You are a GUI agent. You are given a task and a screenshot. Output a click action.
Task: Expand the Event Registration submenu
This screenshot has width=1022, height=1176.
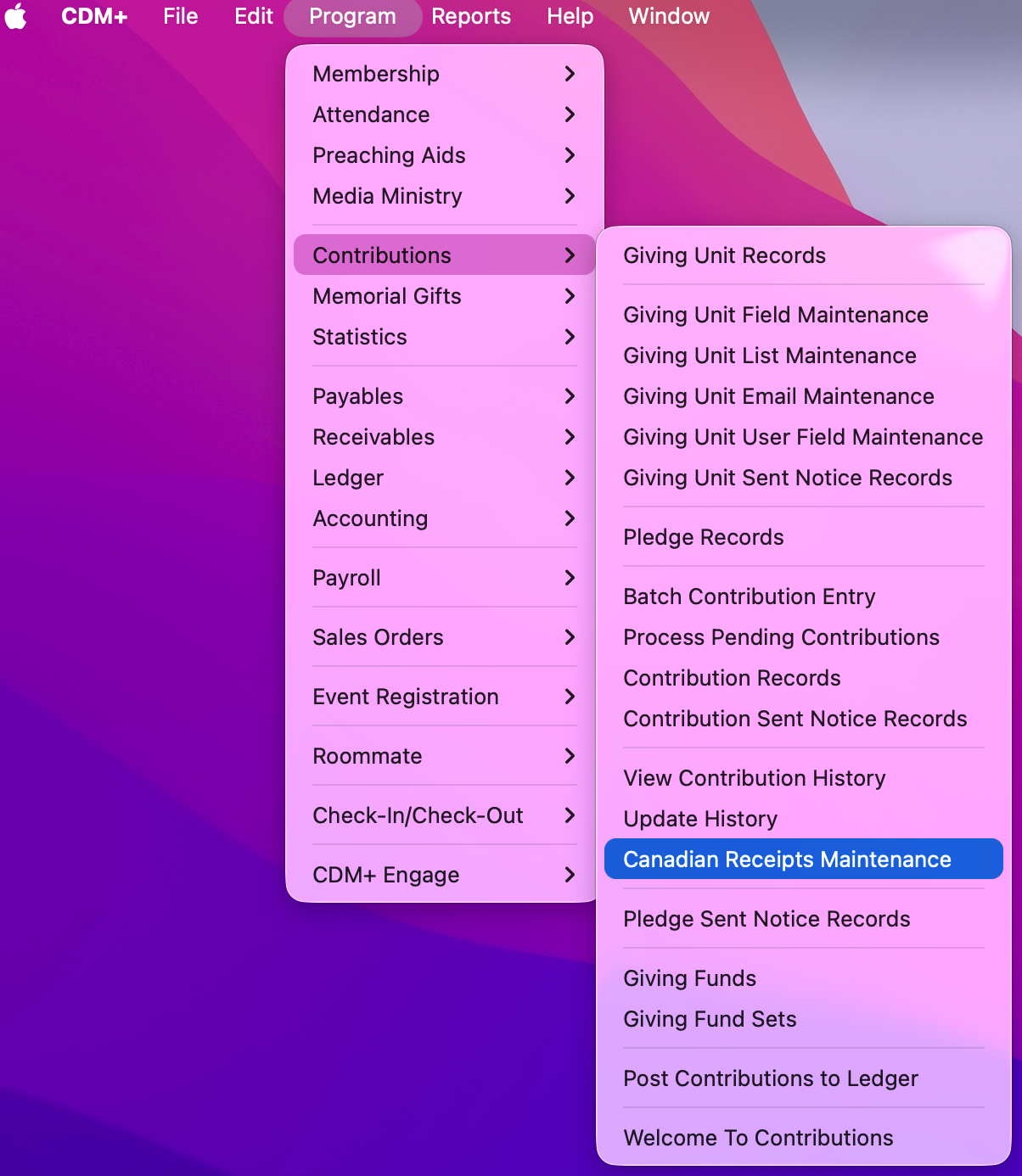click(445, 697)
